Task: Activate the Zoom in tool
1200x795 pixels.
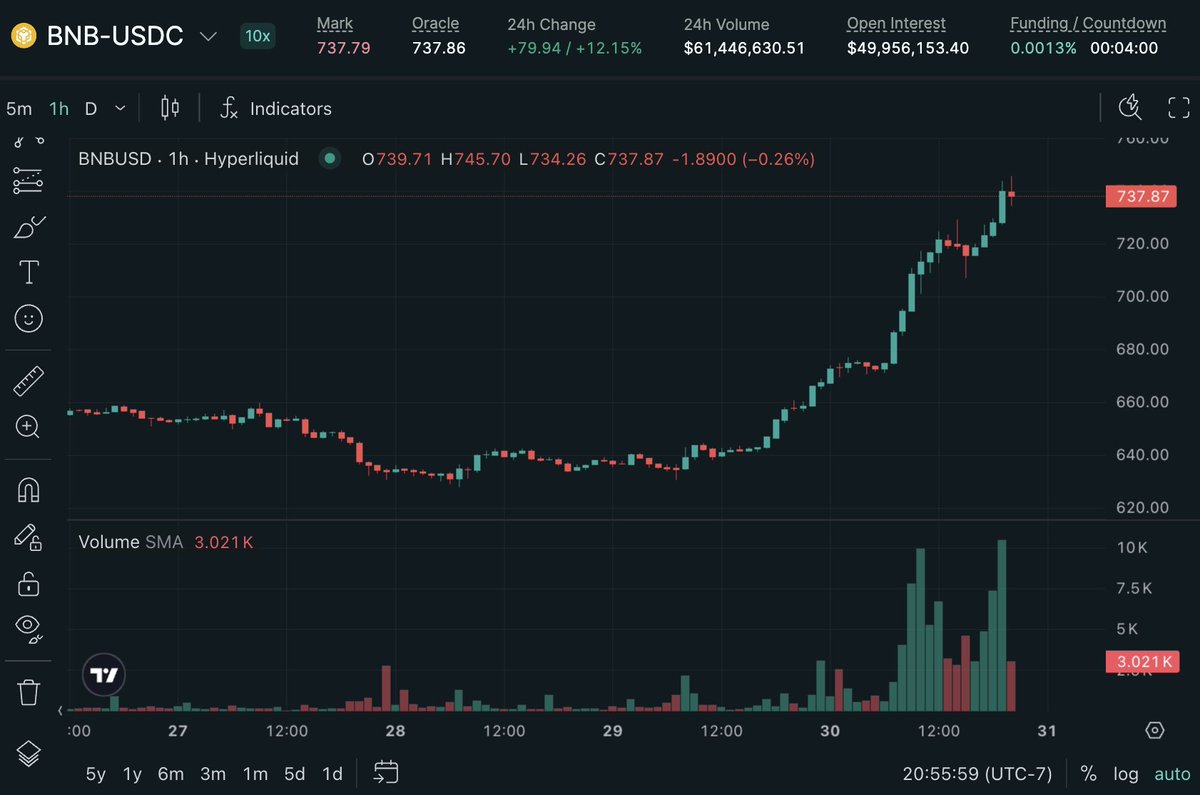Action: (x=28, y=427)
